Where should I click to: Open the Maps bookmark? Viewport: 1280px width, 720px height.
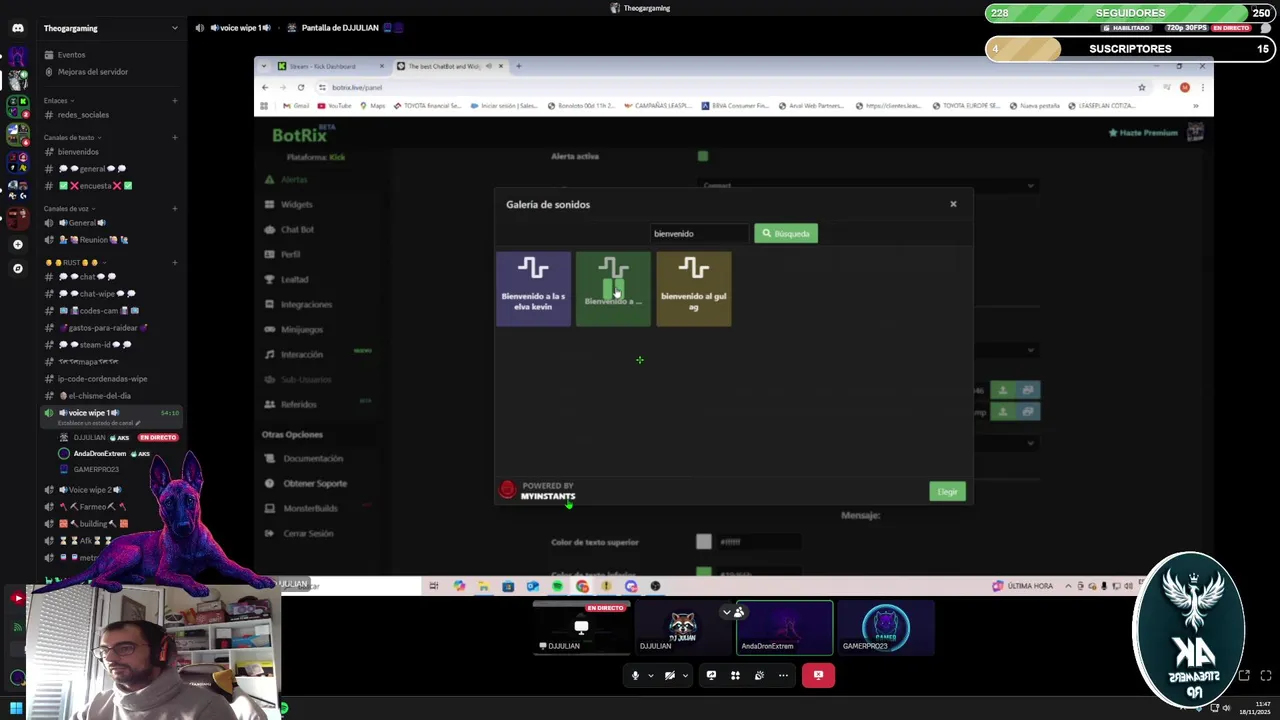coord(373,106)
